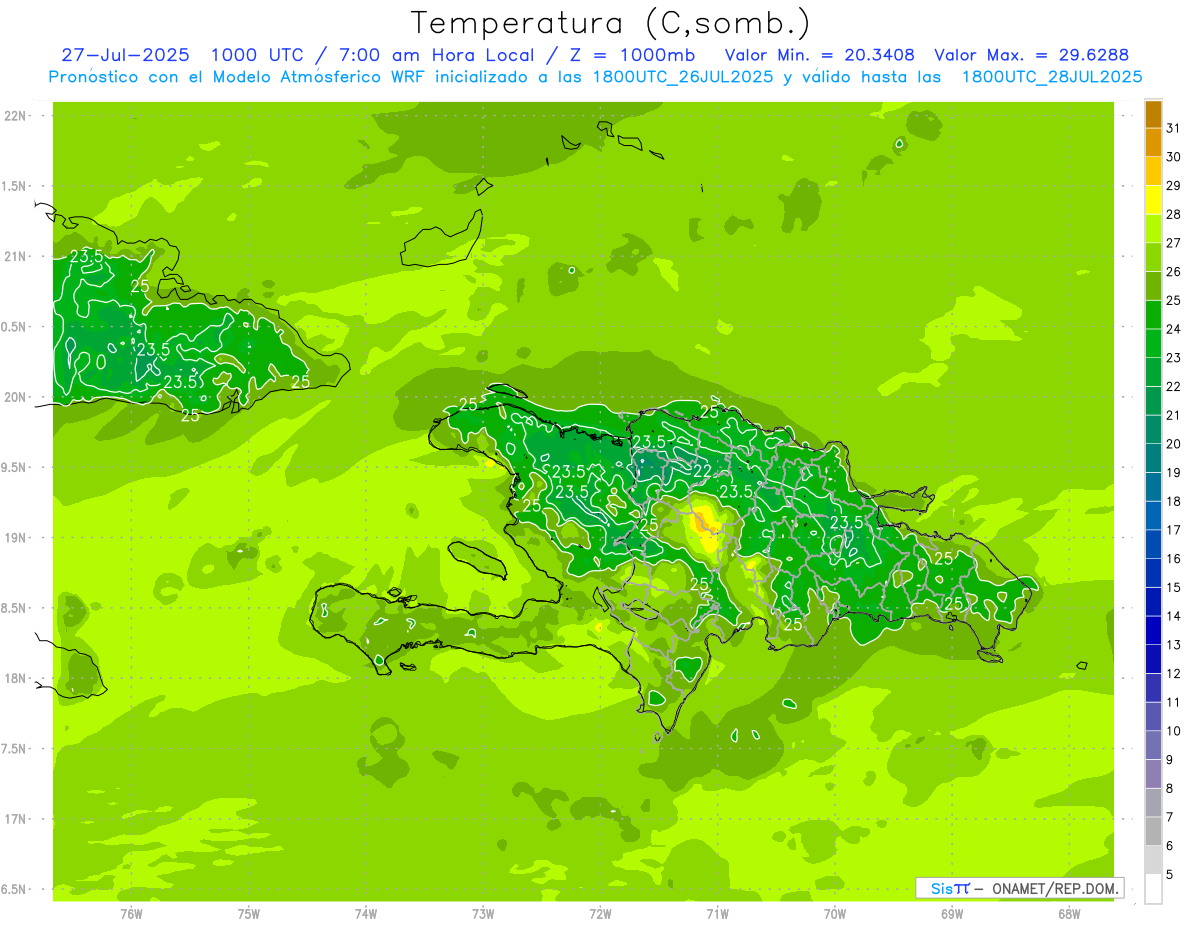This screenshot has height=927, width=1200.
Task: Click legend color band between 26 and 27
Action: pos(1153,257)
